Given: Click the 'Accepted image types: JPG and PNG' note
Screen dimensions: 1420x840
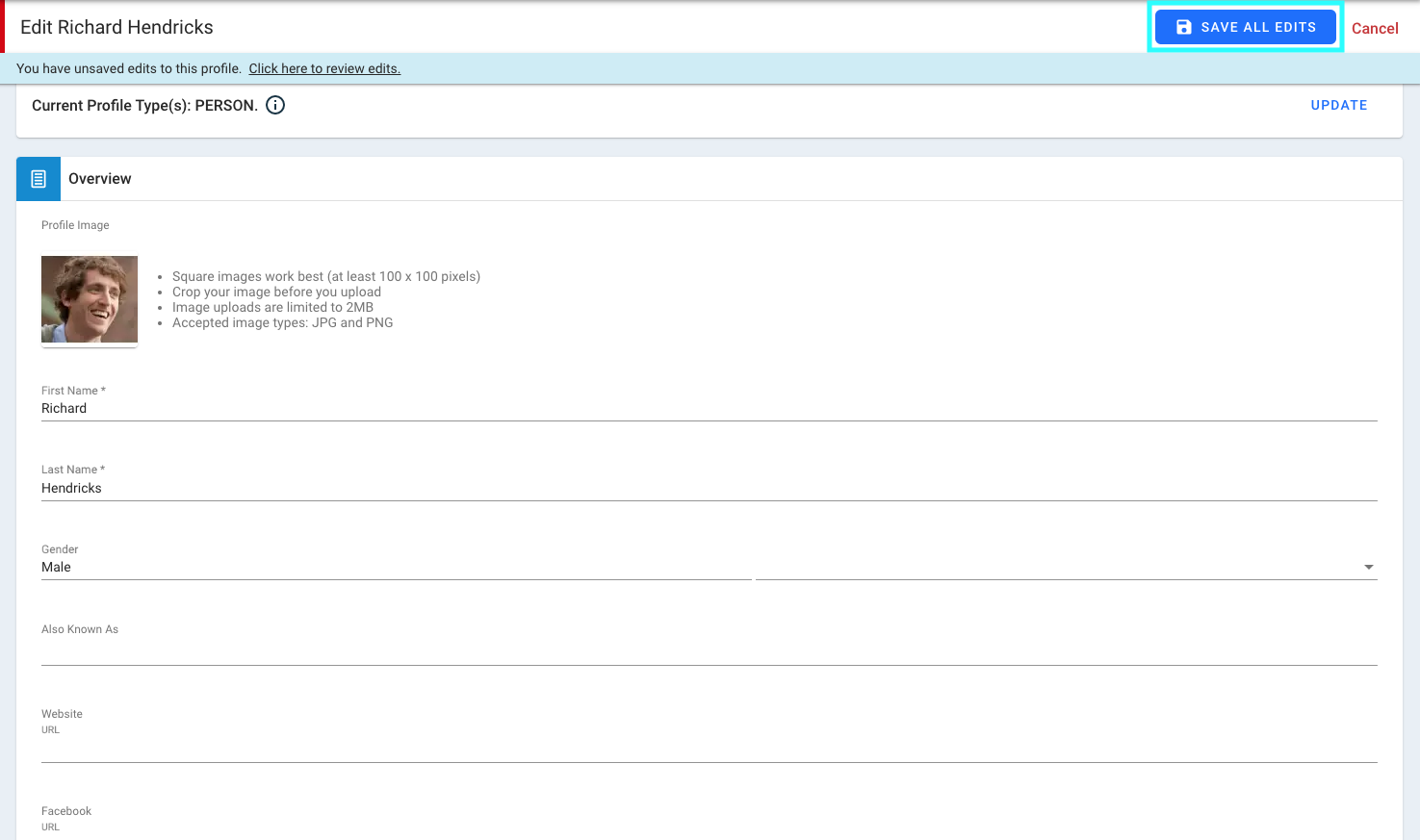Looking at the screenshot, I should coord(283,322).
